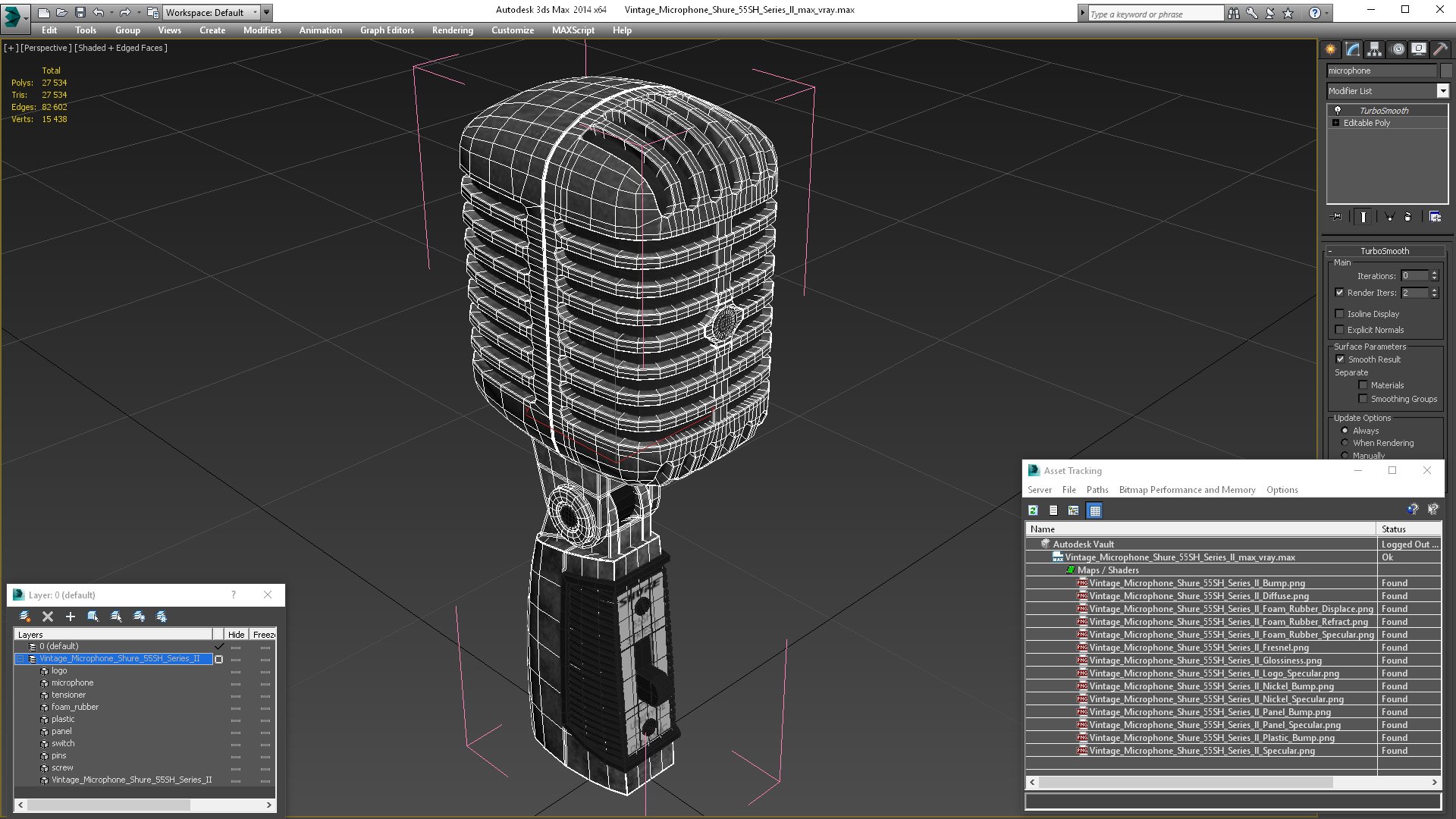Enable Isoline Display checkbox

pos(1340,314)
